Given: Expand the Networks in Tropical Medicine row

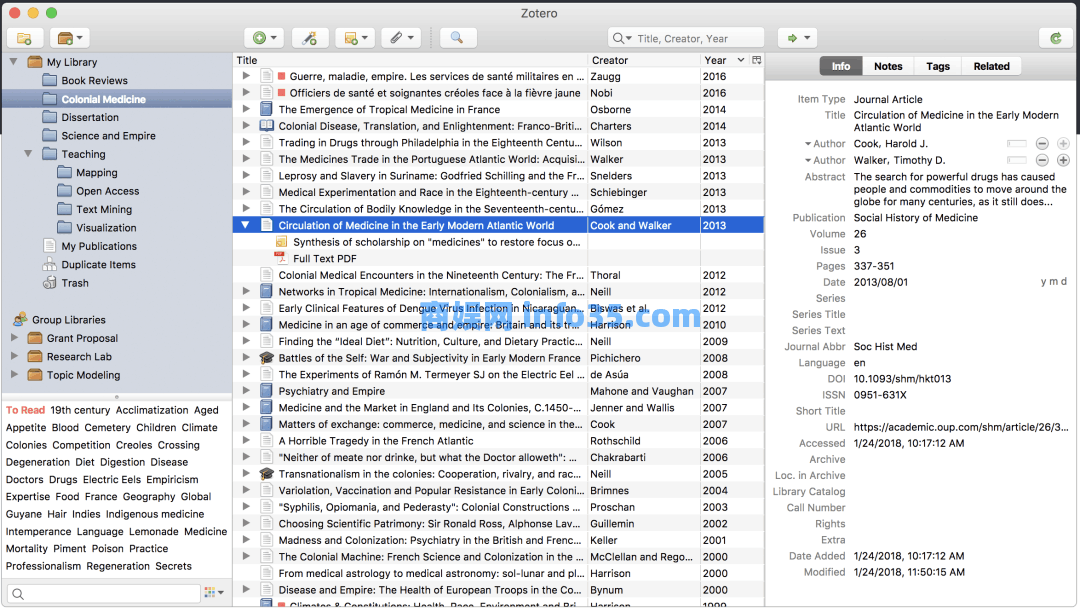Looking at the screenshot, I should (246, 291).
